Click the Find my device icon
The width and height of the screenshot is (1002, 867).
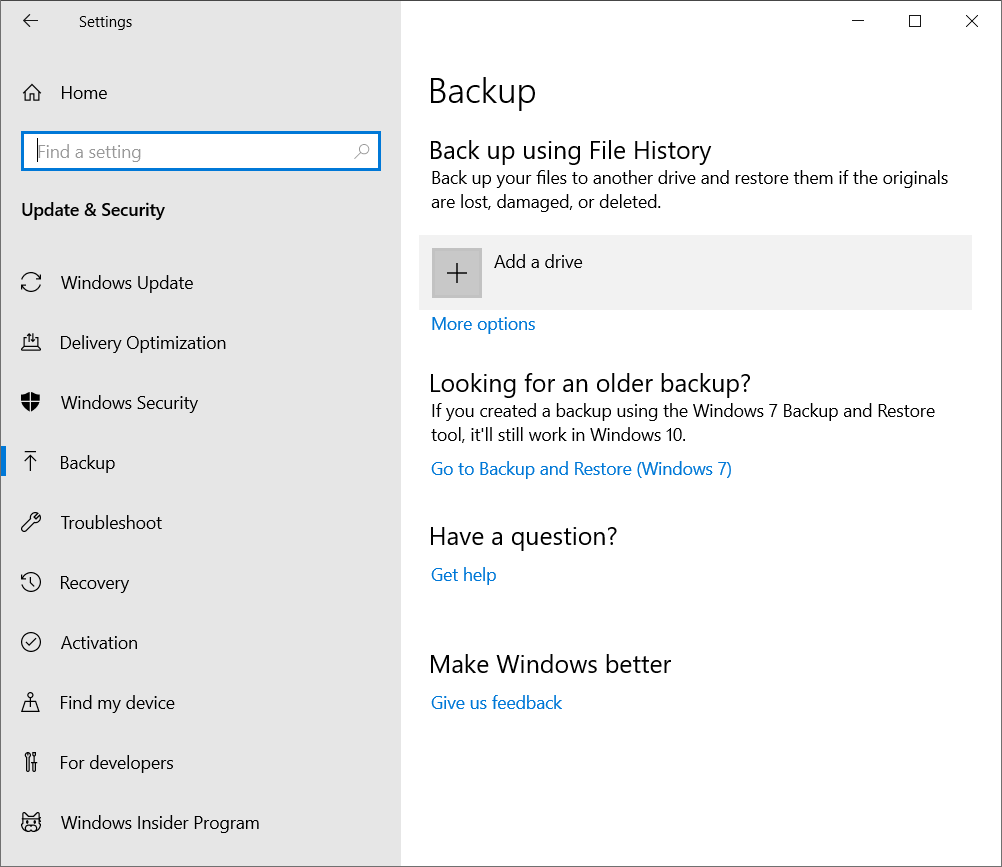[x=31, y=702]
